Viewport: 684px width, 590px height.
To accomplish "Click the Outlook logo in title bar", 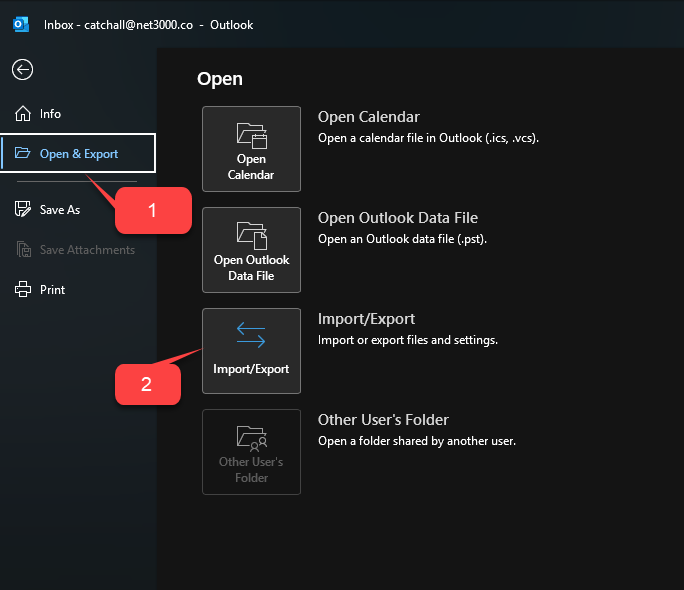I will tap(21, 24).
